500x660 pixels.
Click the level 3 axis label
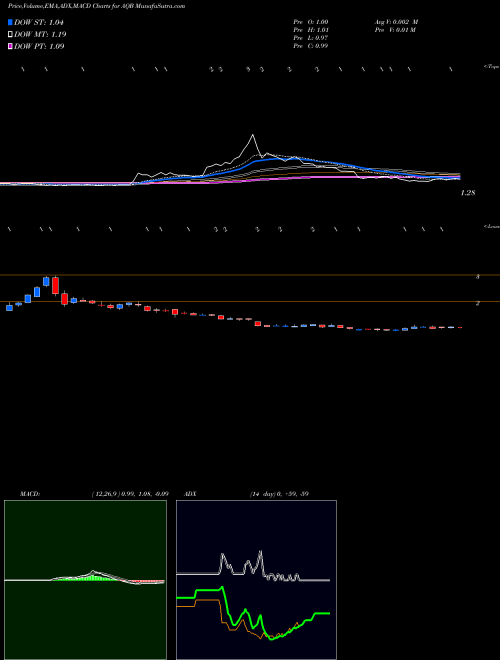[477, 277]
